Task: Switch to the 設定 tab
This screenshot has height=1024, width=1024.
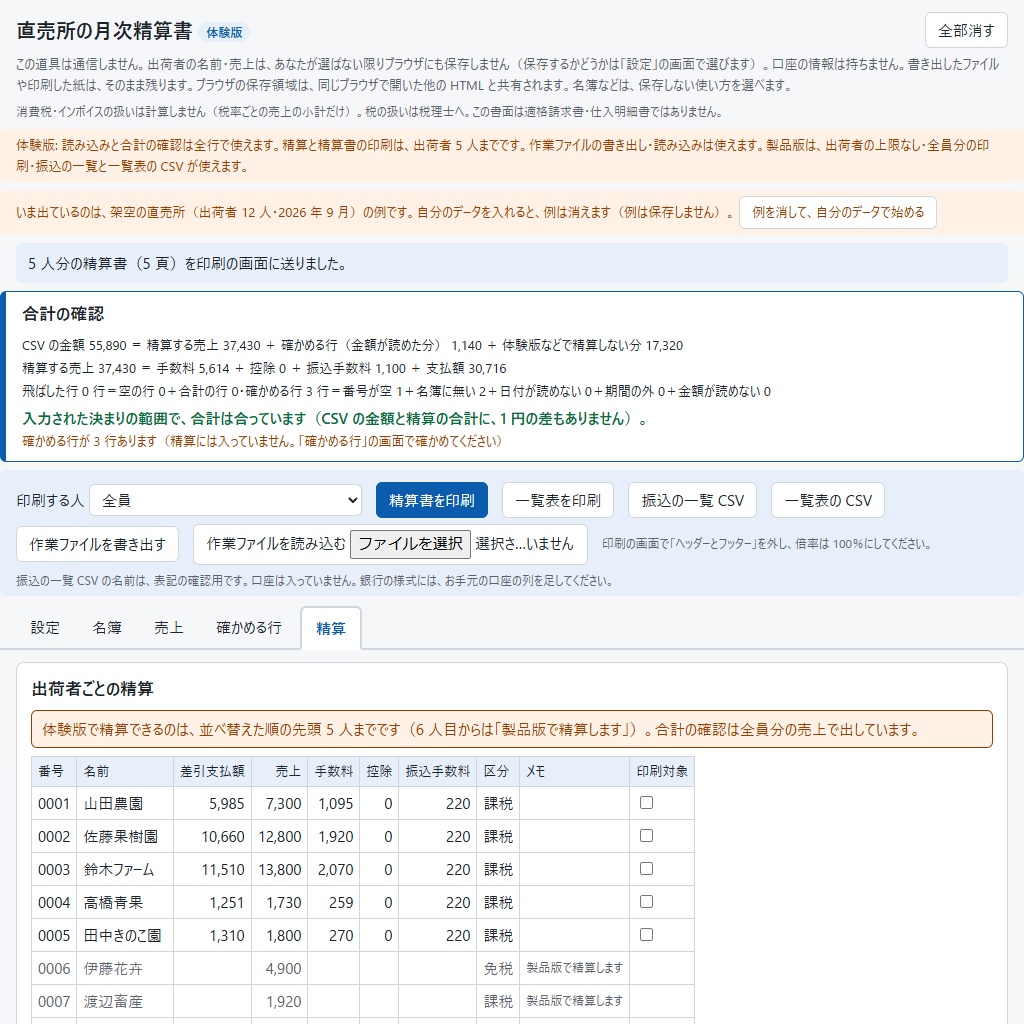Action: [x=45, y=628]
